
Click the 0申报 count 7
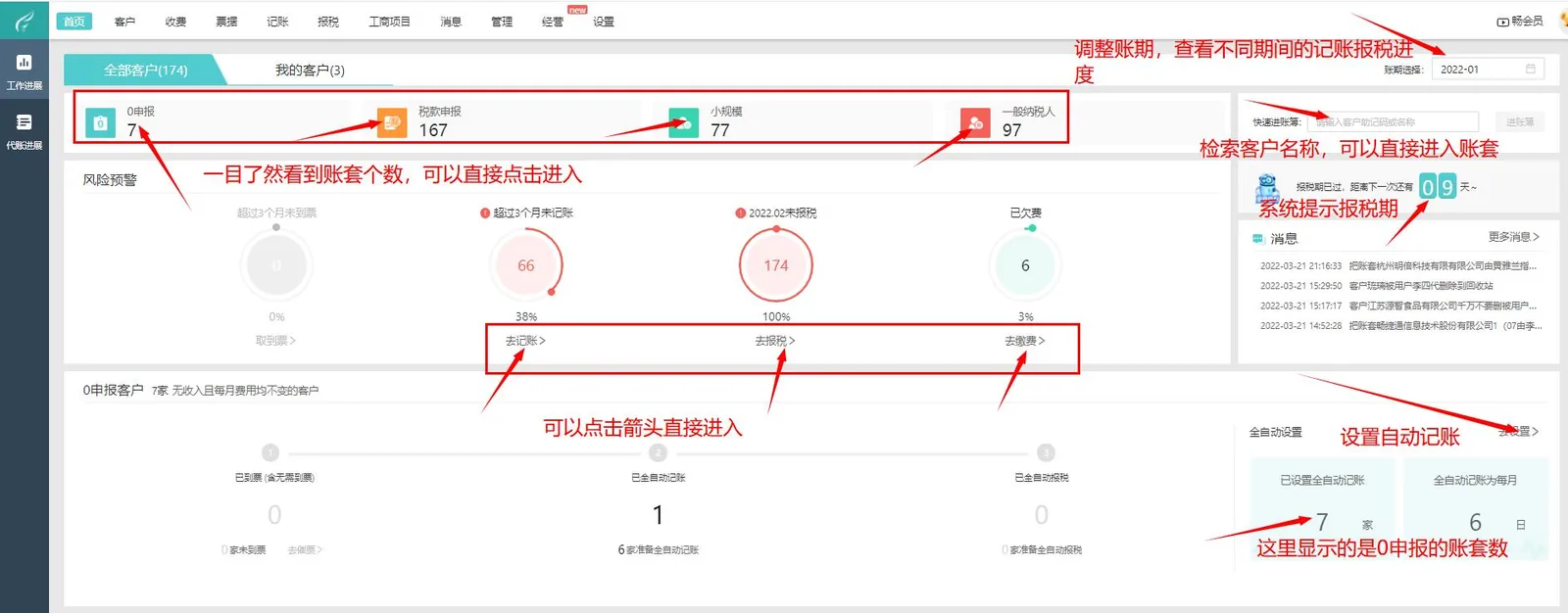tap(131, 130)
